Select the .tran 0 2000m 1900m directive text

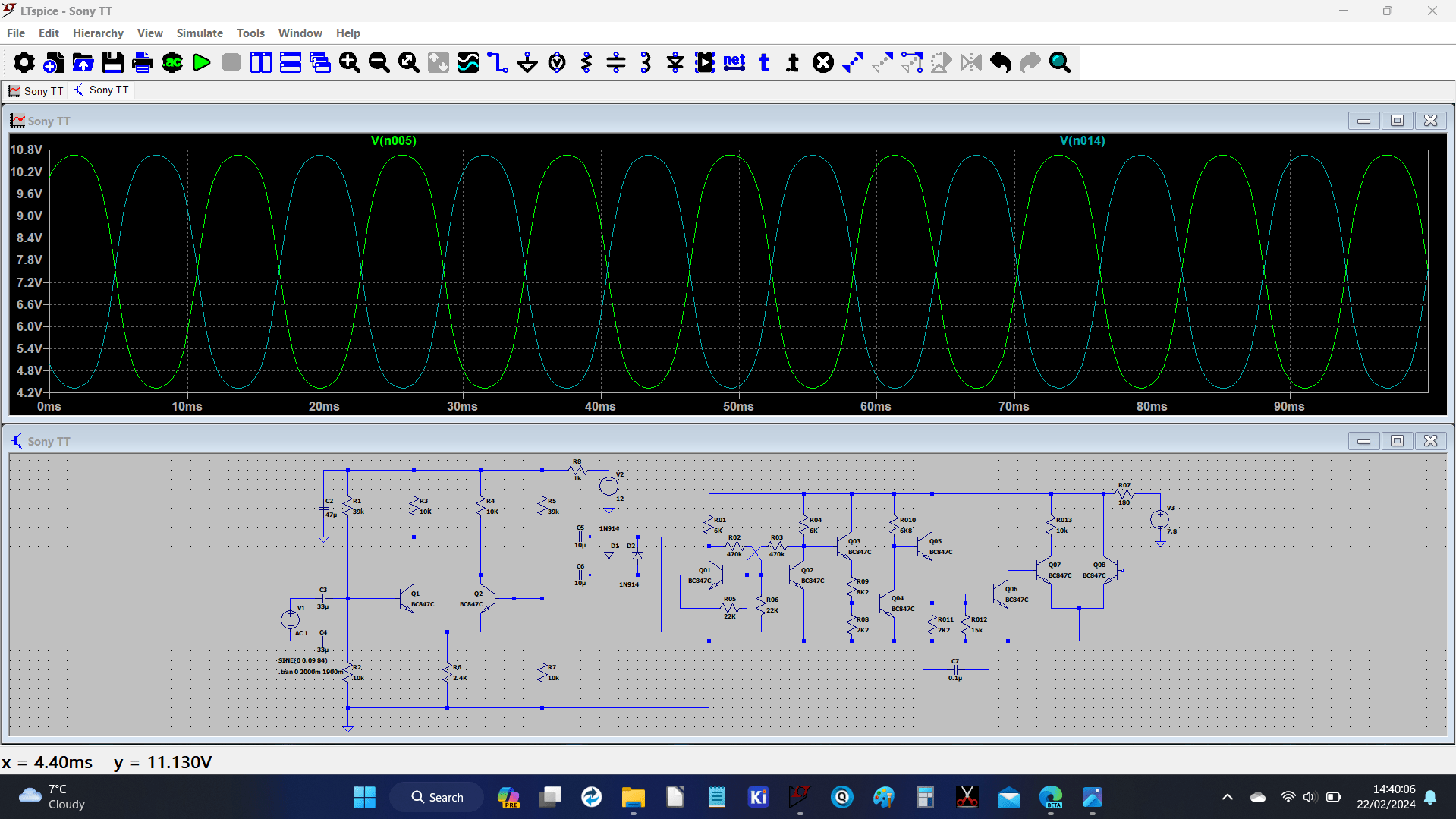coord(310,672)
